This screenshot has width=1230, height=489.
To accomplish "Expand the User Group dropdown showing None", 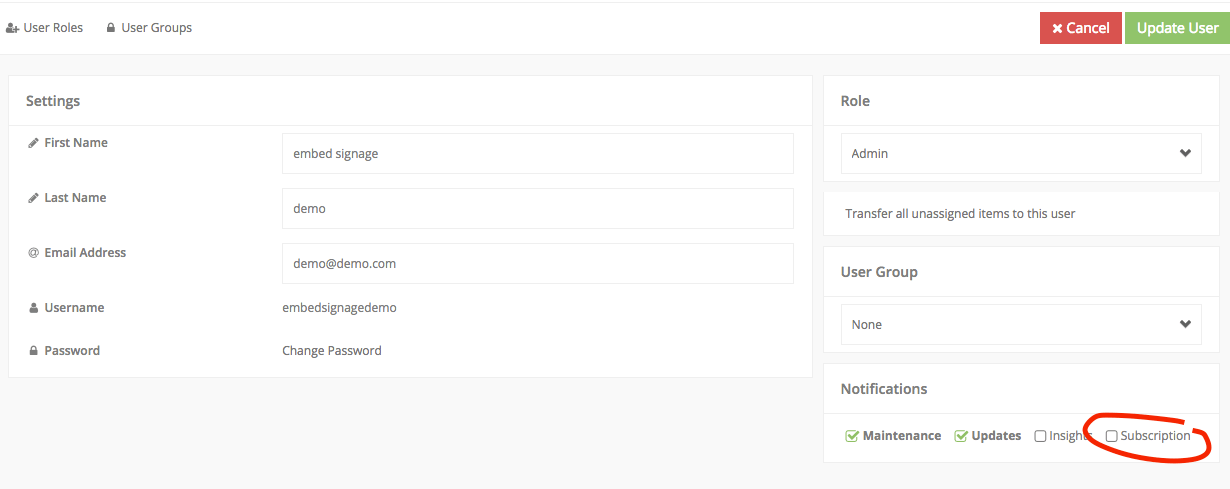I will 1021,325.
